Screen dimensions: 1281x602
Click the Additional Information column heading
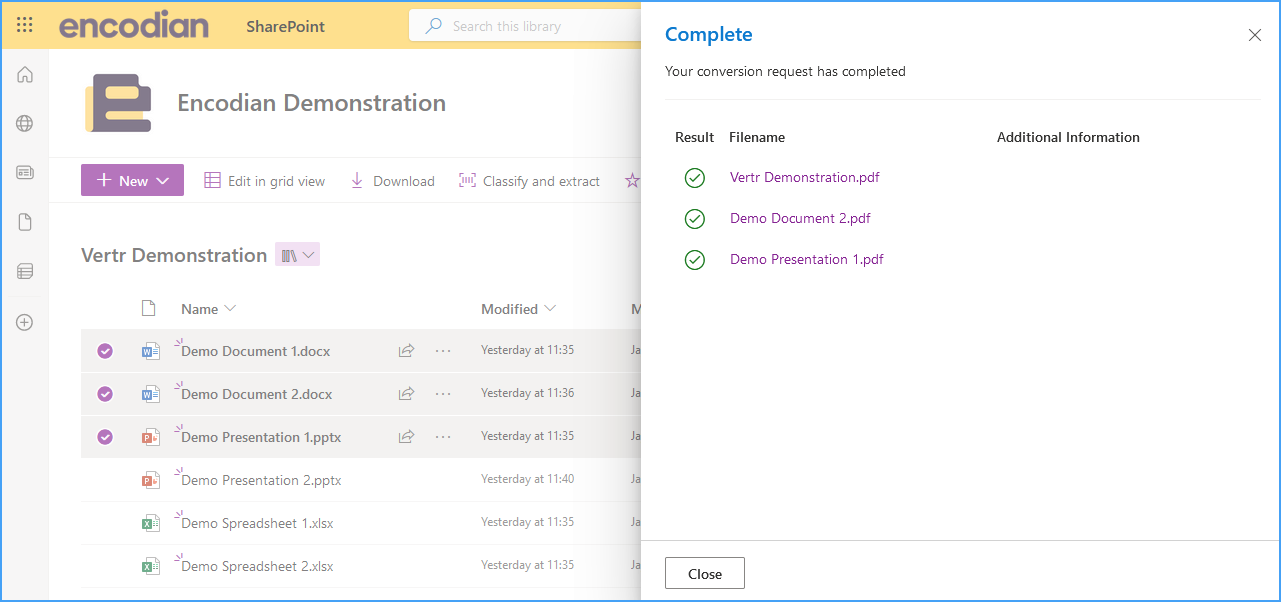[1068, 137]
